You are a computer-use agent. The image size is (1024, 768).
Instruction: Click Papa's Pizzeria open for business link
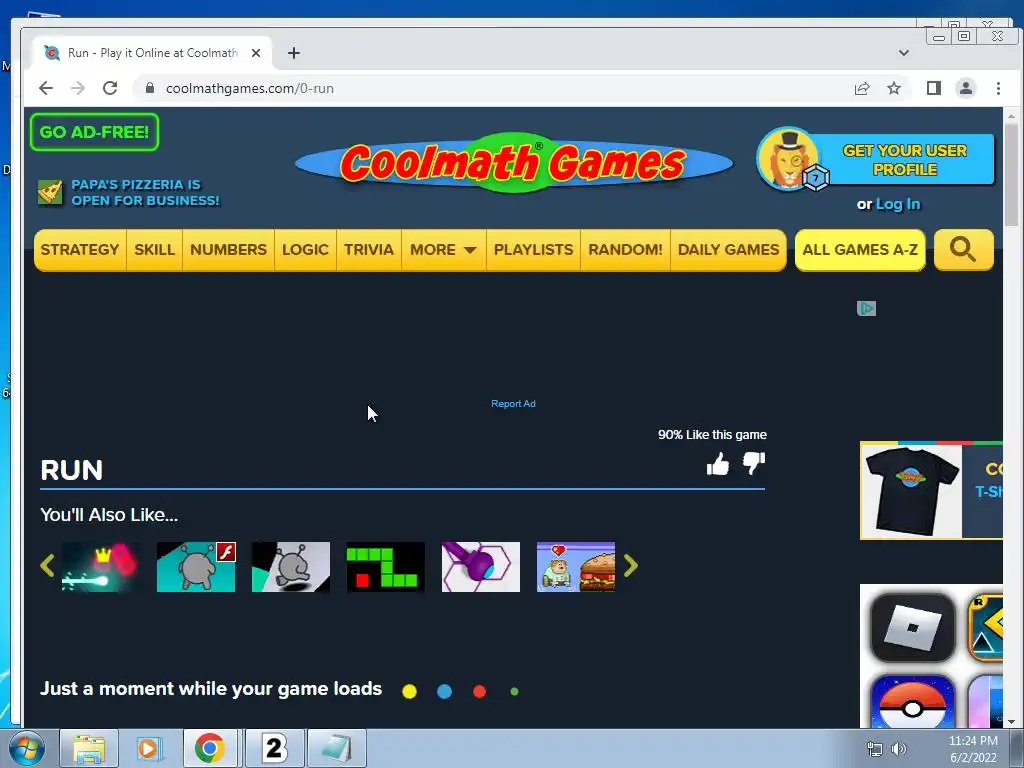click(145, 193)
